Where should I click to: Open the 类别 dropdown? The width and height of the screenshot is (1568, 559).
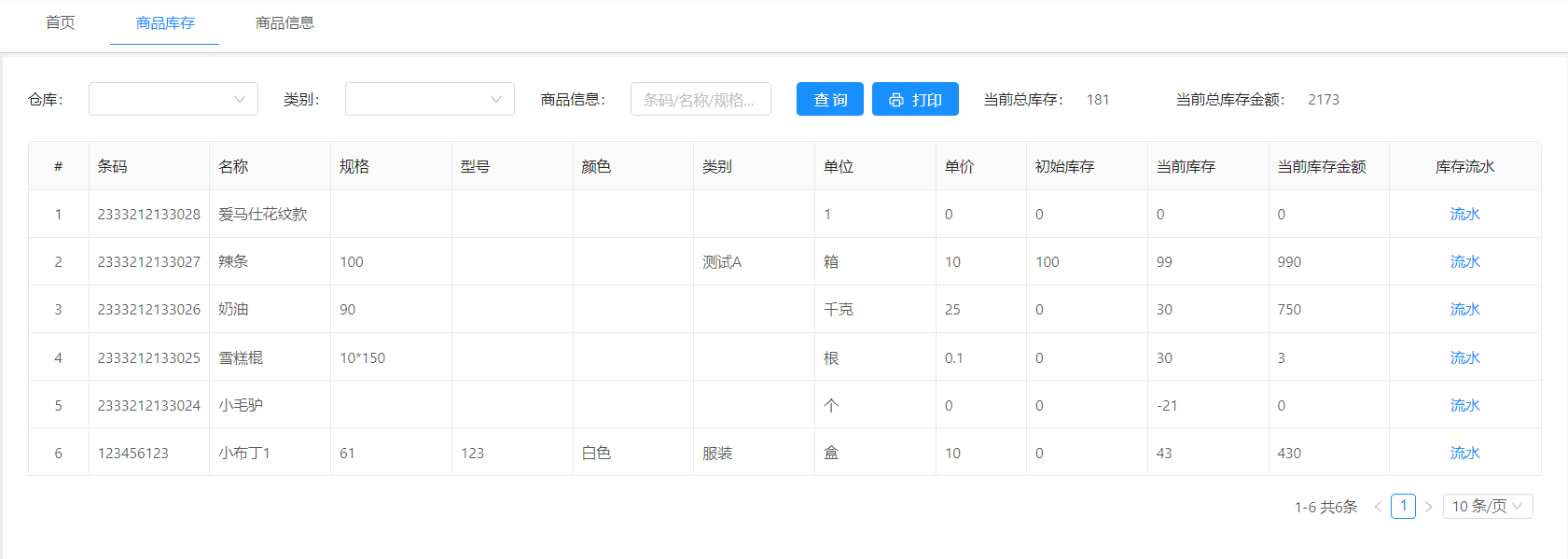point(430,99)
